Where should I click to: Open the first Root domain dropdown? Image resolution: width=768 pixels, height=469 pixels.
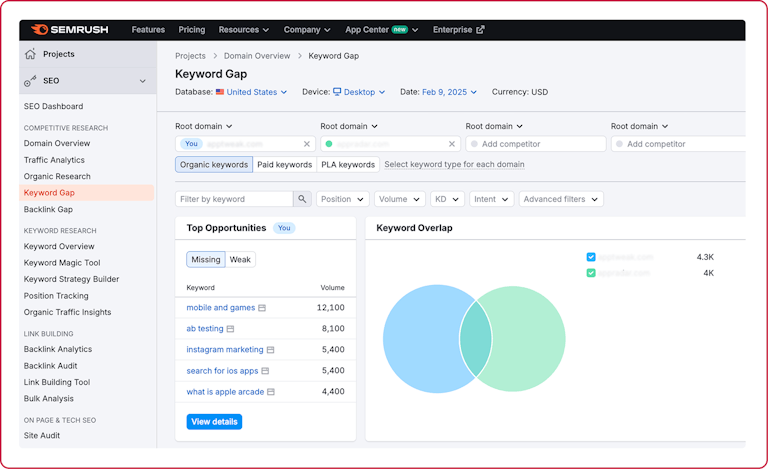(x=203, y=126)
